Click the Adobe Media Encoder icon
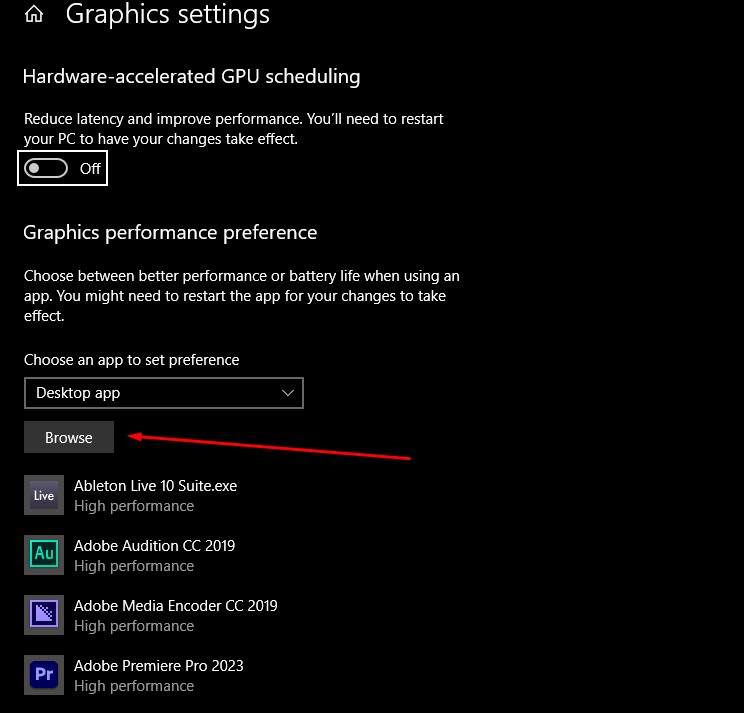Image resolution: width=744 pixels, height=713 pixels. click(x=43, y=615)
